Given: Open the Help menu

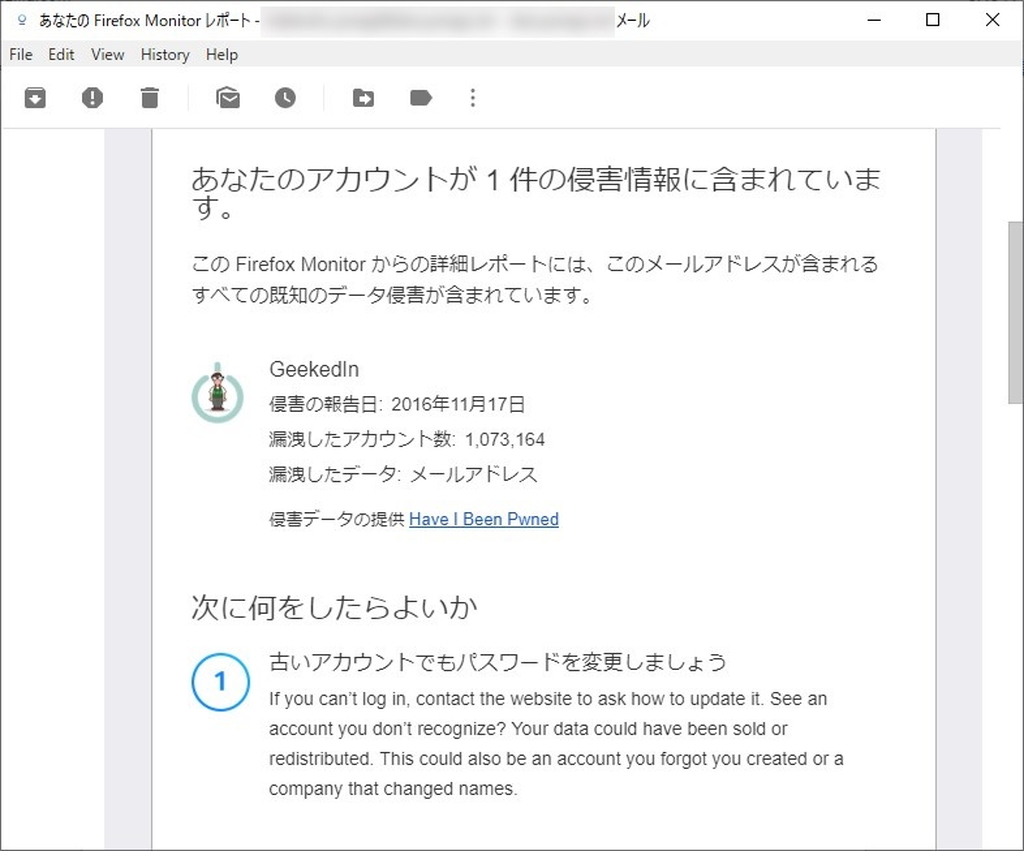Looking at the screenshot, I should [x=222, y=55].
